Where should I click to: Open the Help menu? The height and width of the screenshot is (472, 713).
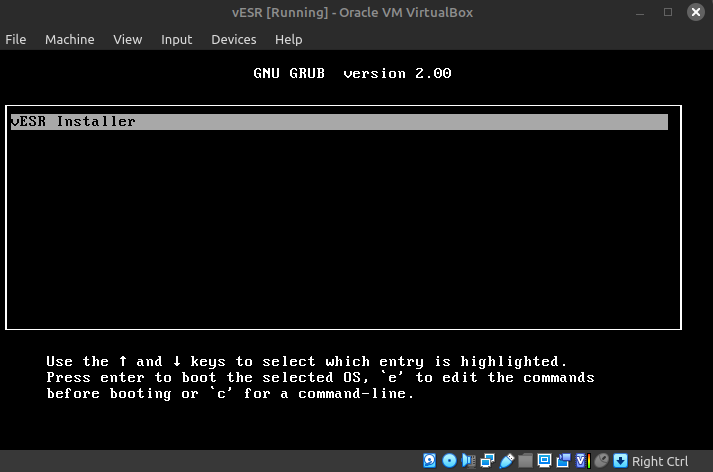click(289, 40)
